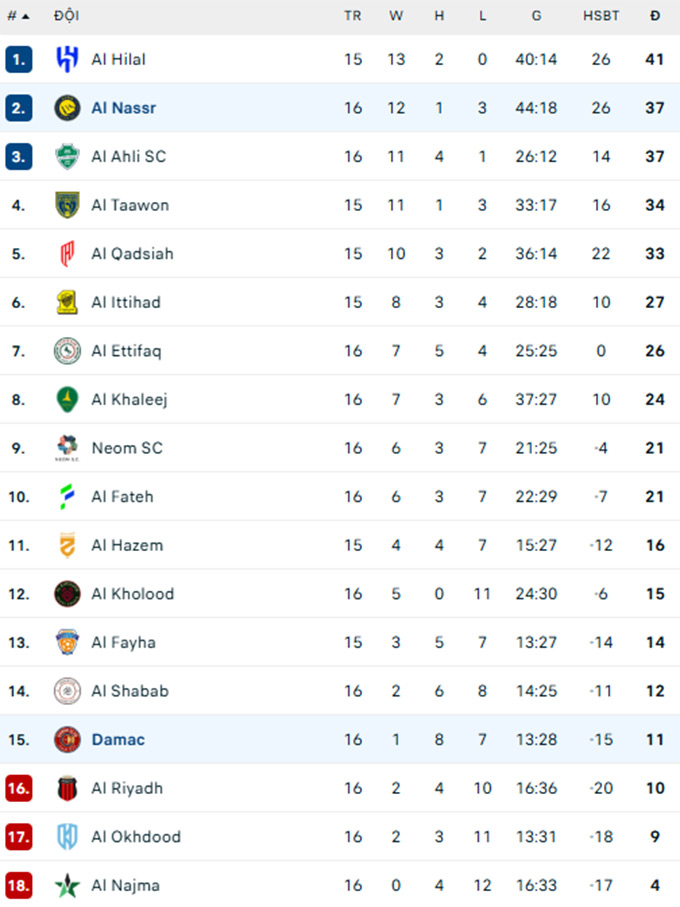
Task: Click the Damac club crest icon
Action: (67, 740)
